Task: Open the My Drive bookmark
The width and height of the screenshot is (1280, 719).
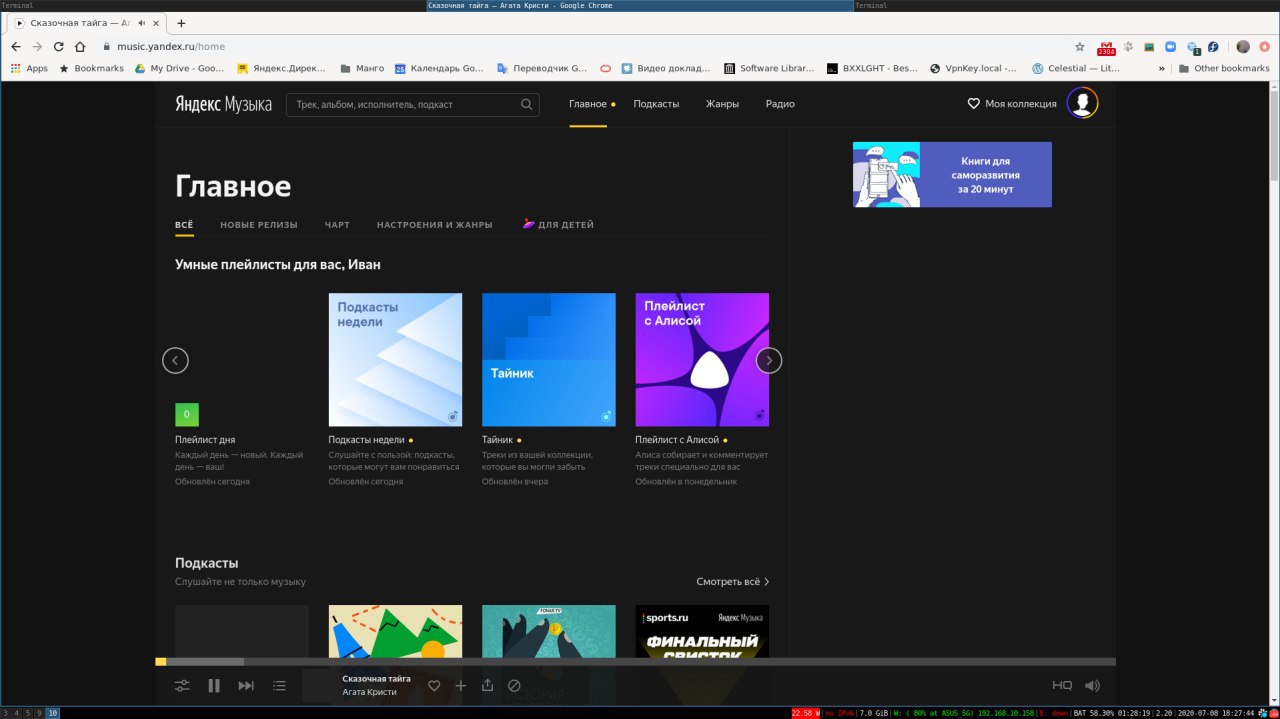Action: pos(180,68)
